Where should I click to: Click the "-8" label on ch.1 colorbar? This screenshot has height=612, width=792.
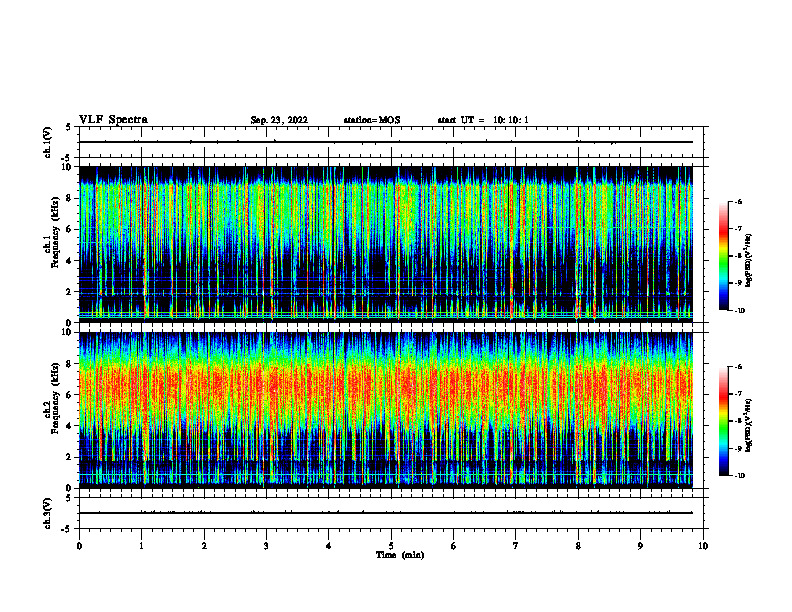(738, 256)
